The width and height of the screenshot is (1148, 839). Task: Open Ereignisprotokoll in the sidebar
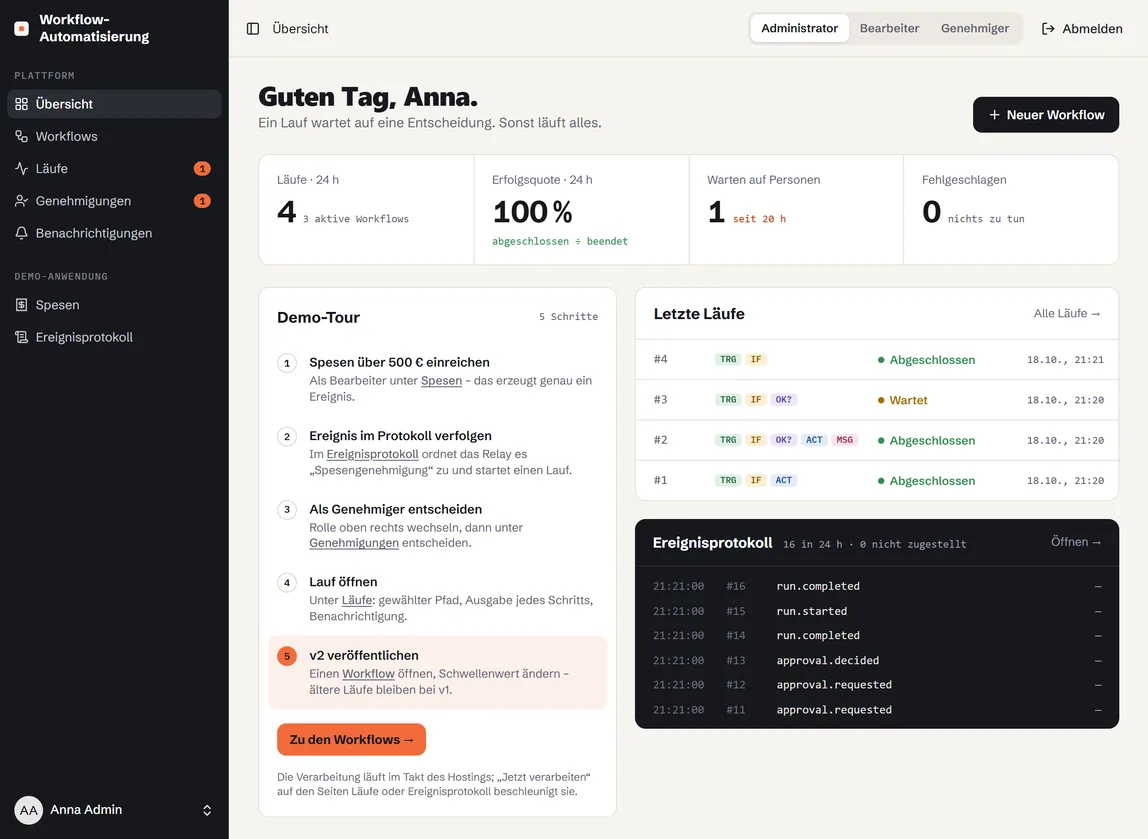pos(114,337)
